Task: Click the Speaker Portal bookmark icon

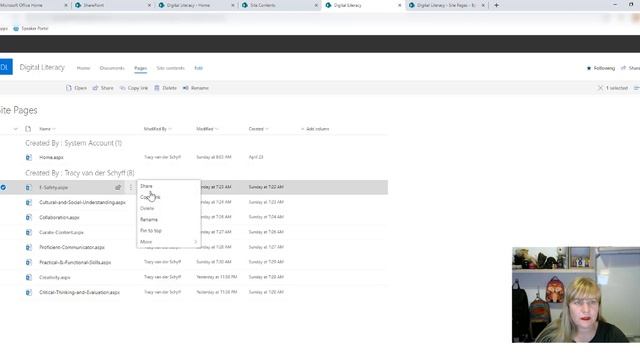Action: pyautogui.click(x=16, y=29)
